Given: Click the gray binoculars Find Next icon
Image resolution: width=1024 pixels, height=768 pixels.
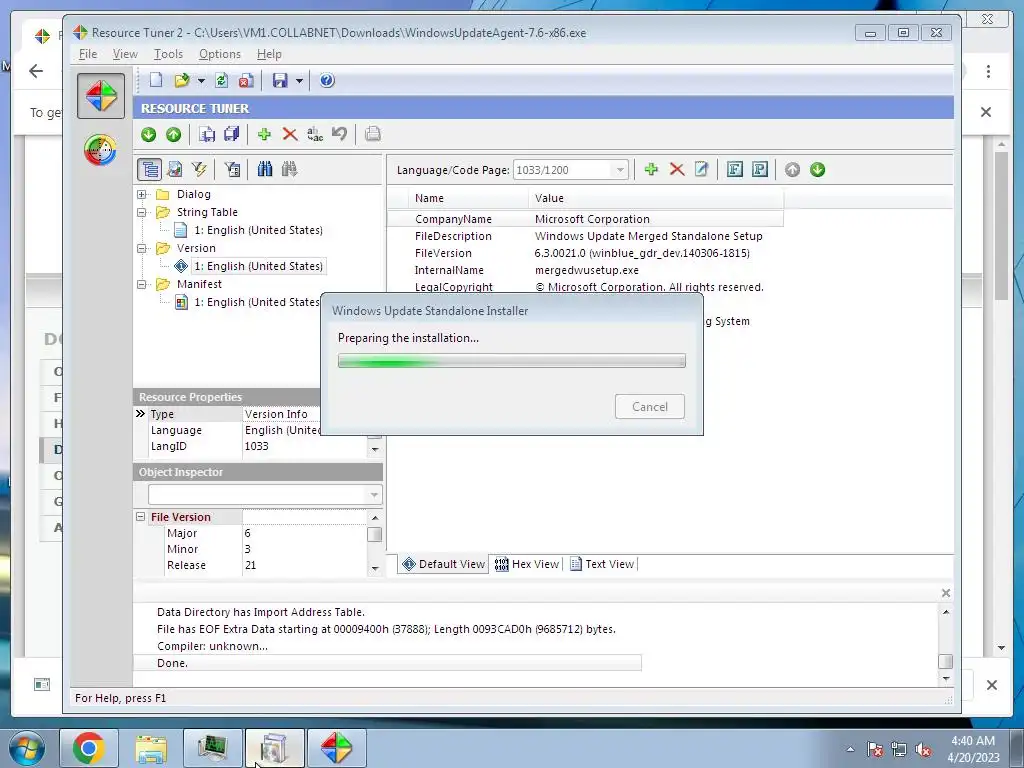Looking at the screenshot, I should pyautogui.click(x=289, y=170).
